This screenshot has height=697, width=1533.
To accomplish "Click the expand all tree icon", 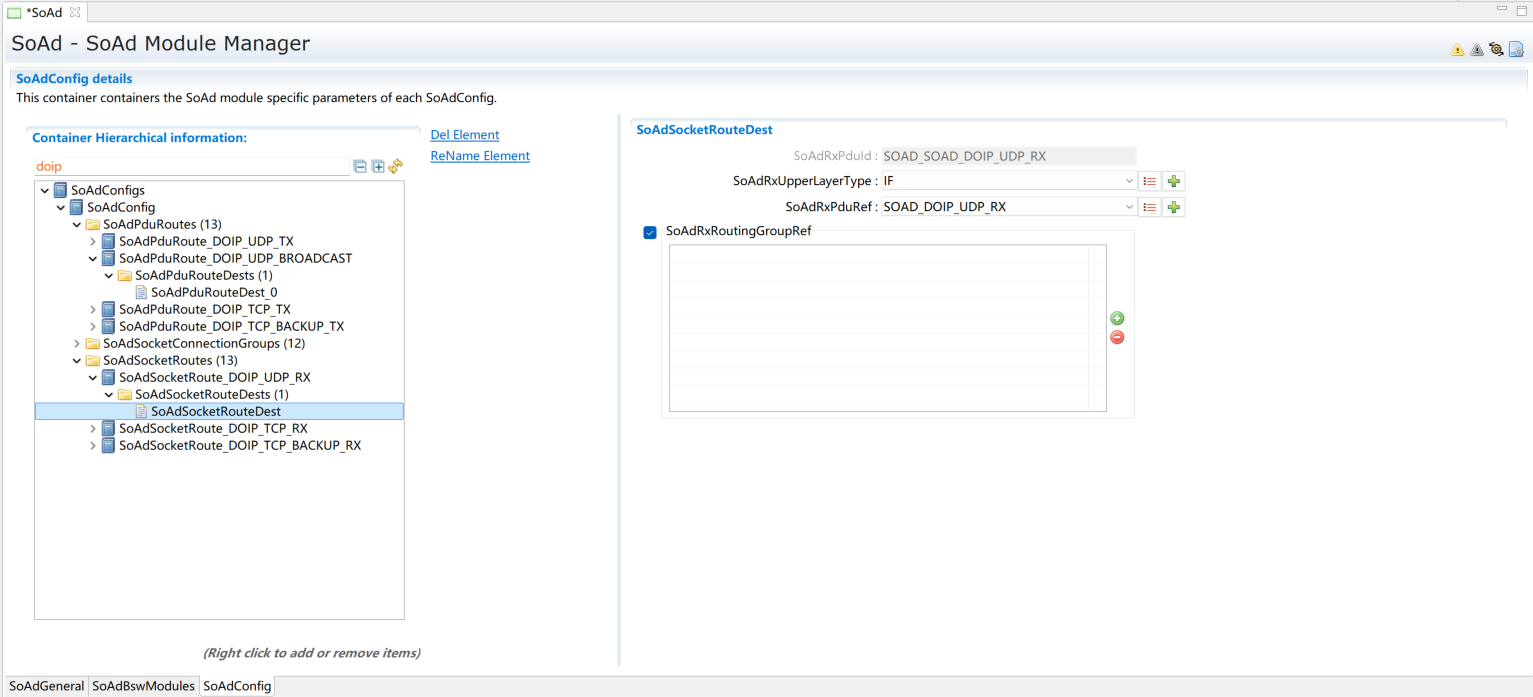I will click(378, 167).
